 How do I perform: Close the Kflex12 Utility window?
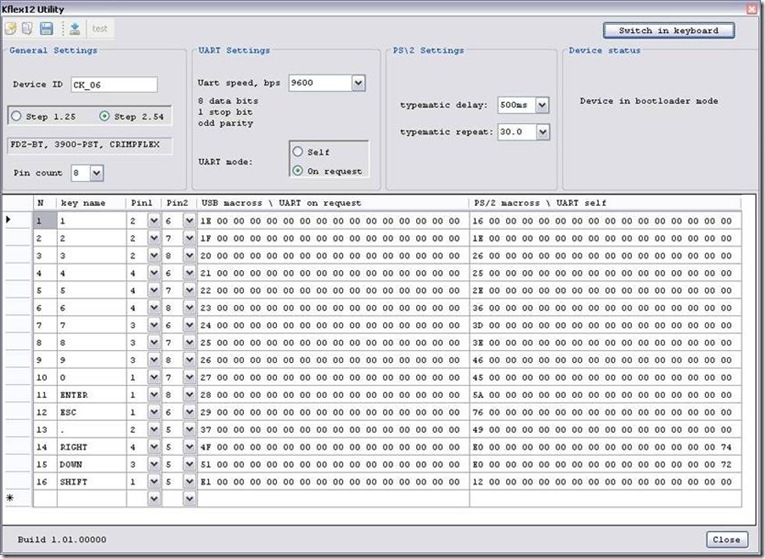tap(752, 8)
